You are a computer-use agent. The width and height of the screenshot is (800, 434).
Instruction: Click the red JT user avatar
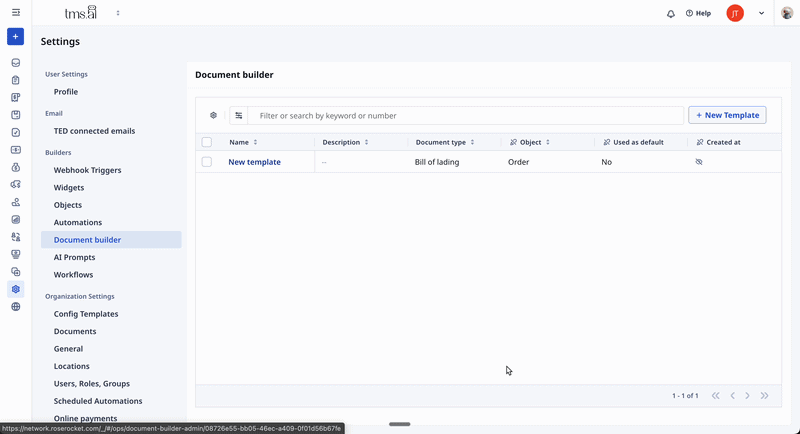735,13
